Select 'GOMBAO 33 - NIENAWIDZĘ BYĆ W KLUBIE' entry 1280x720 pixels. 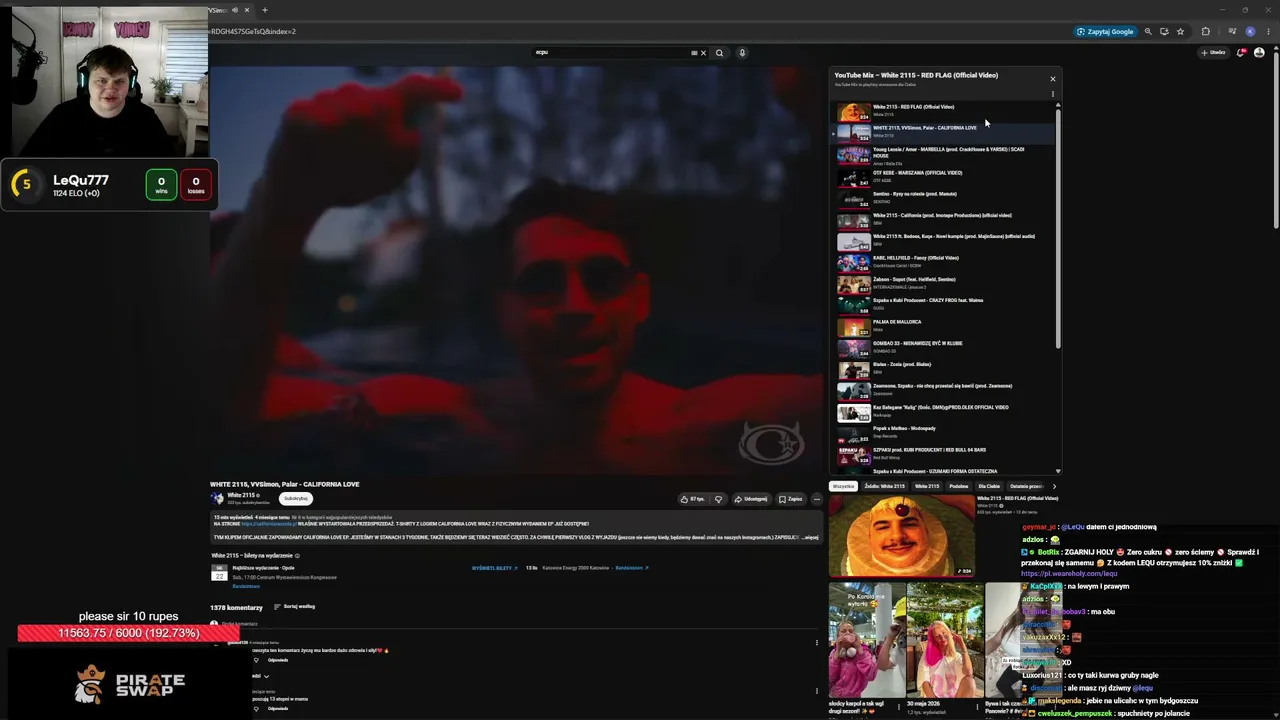click(x=945, y=347)
